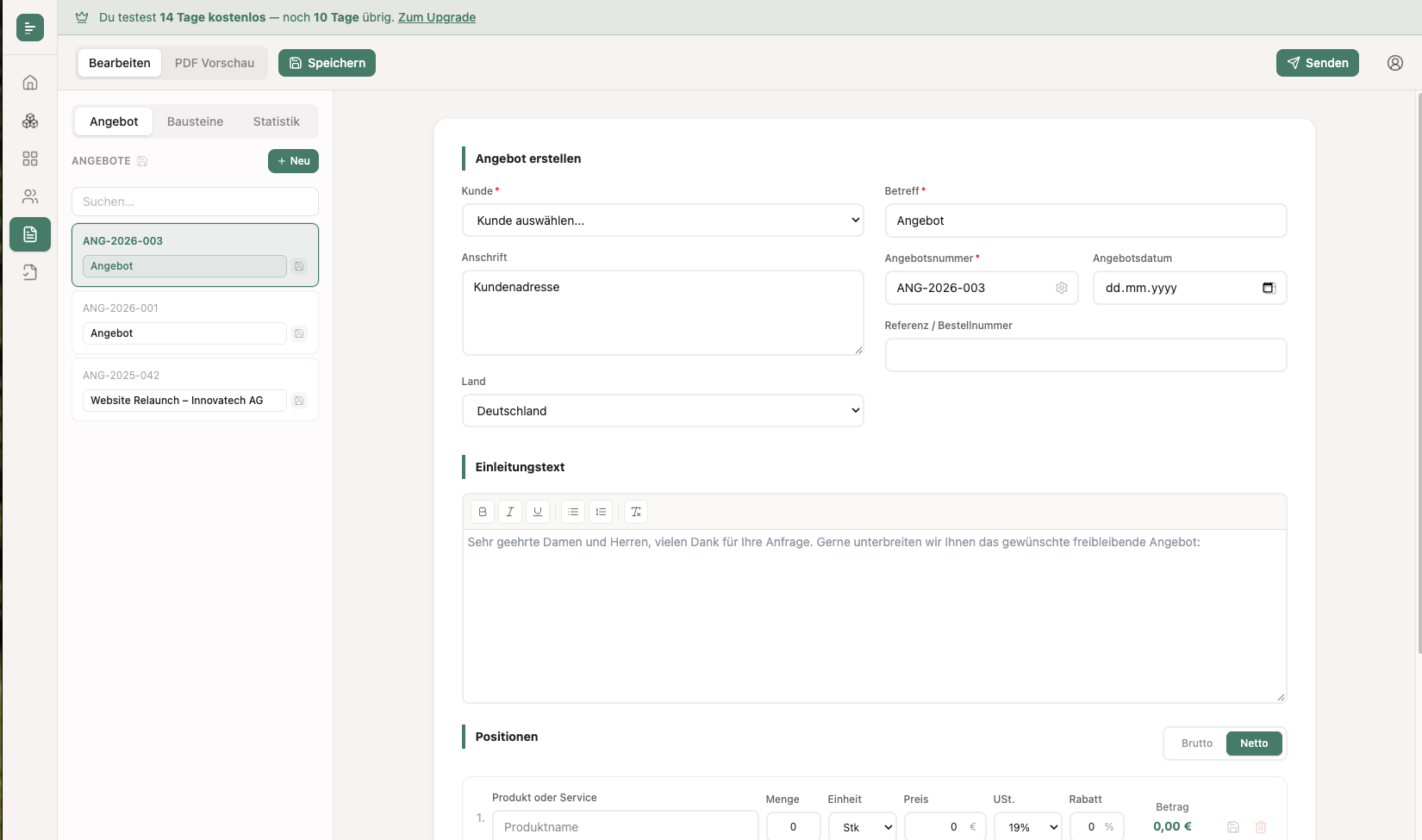Insert a numbered list in editor
Viewport: 1422px width, 840px height.
coord(601,512)
